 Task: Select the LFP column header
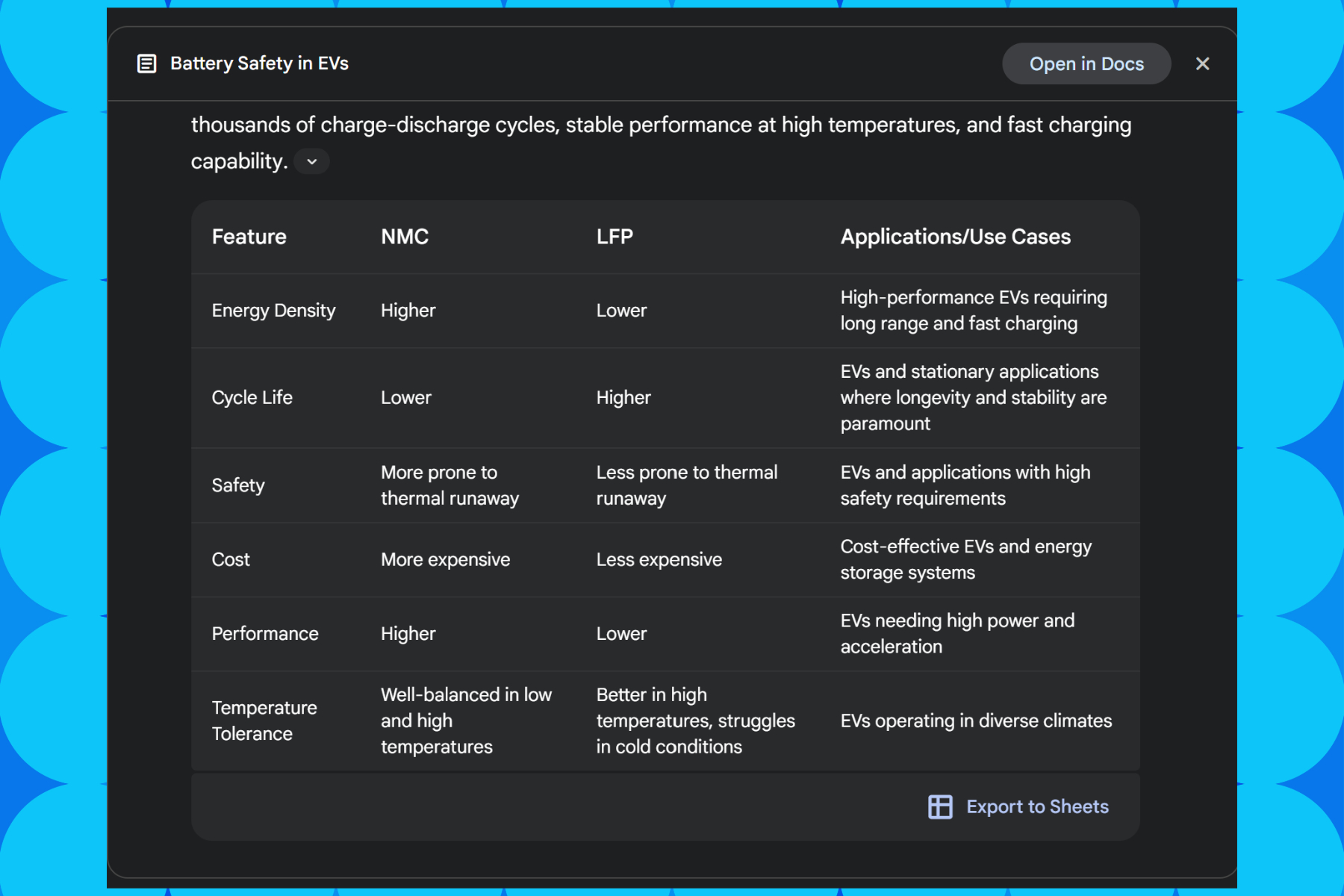coord(615,237)
